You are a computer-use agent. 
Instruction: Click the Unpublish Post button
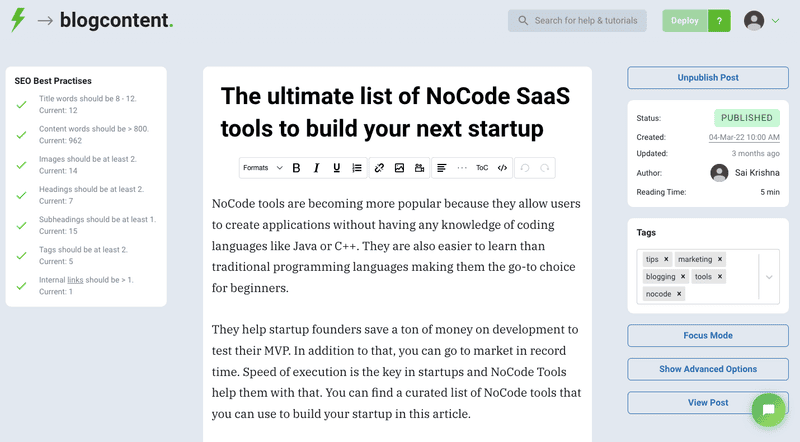coord(708,78)
